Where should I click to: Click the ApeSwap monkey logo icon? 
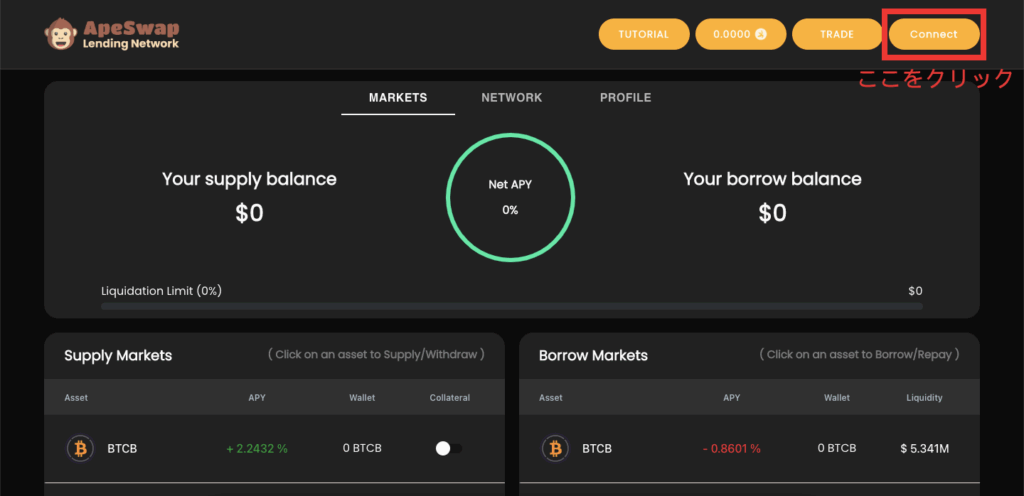coord(61,34)
